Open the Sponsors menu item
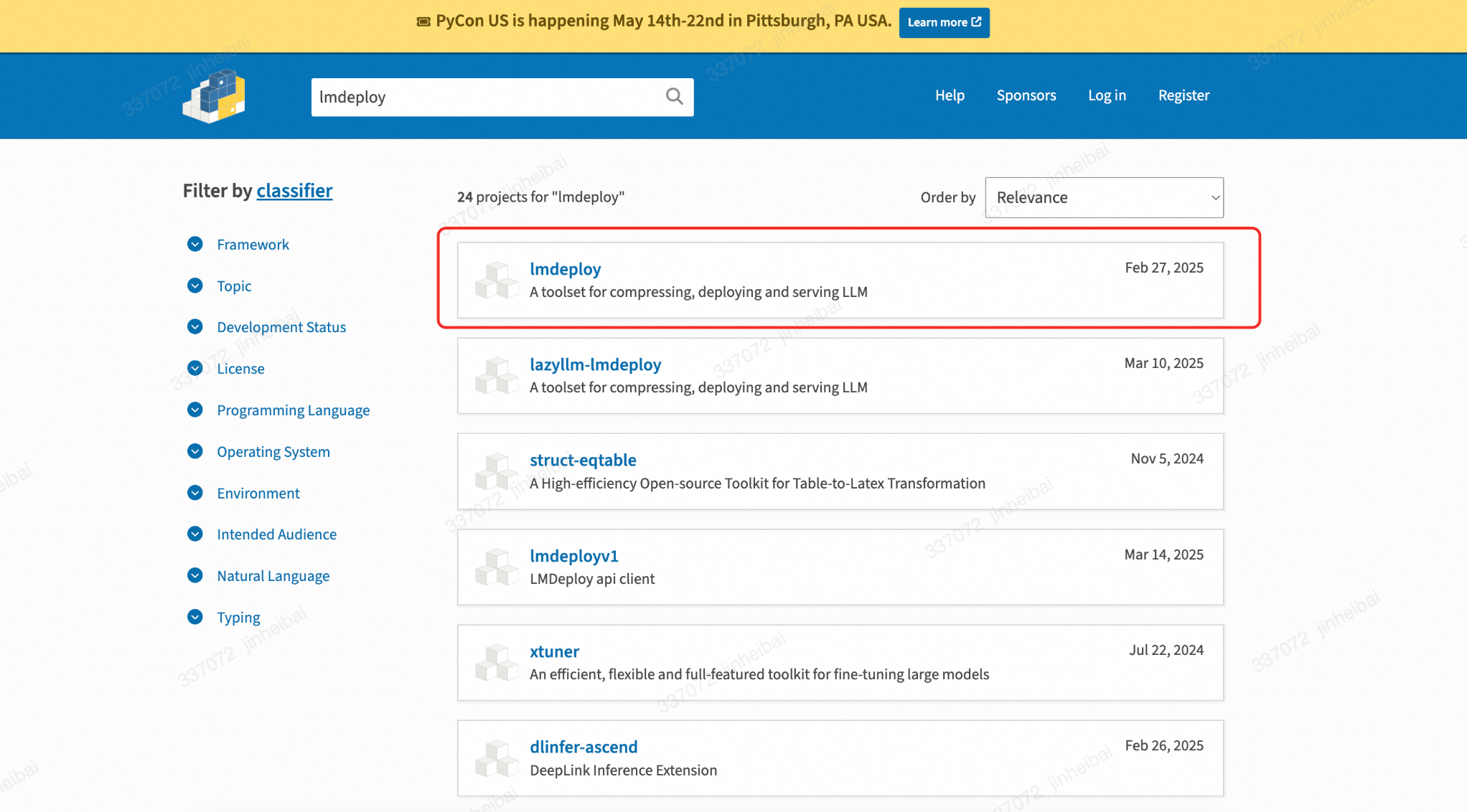 tap(1026, 95)
